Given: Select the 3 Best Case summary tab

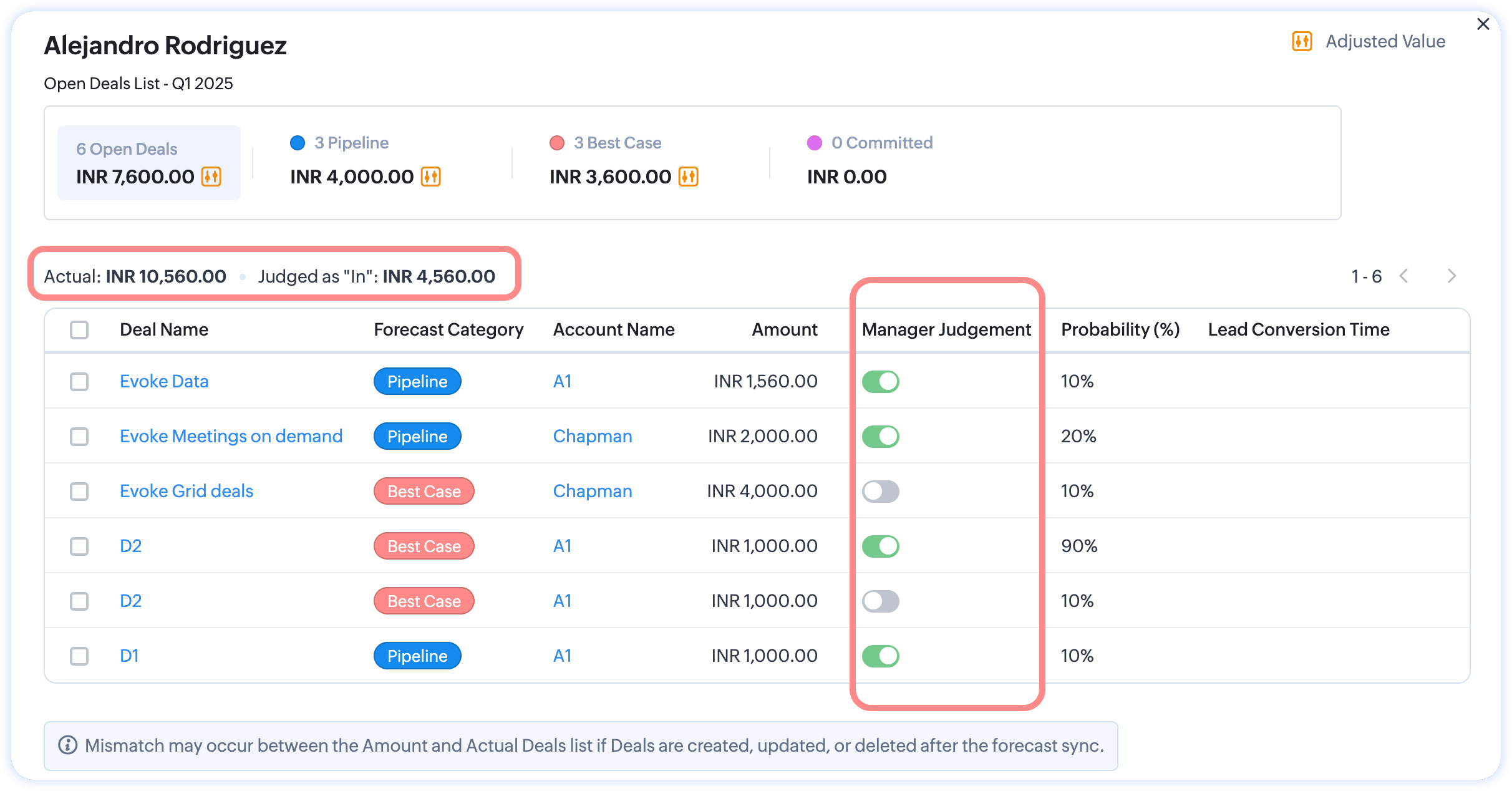Looking at the screenshot, I should pos(617,143).
